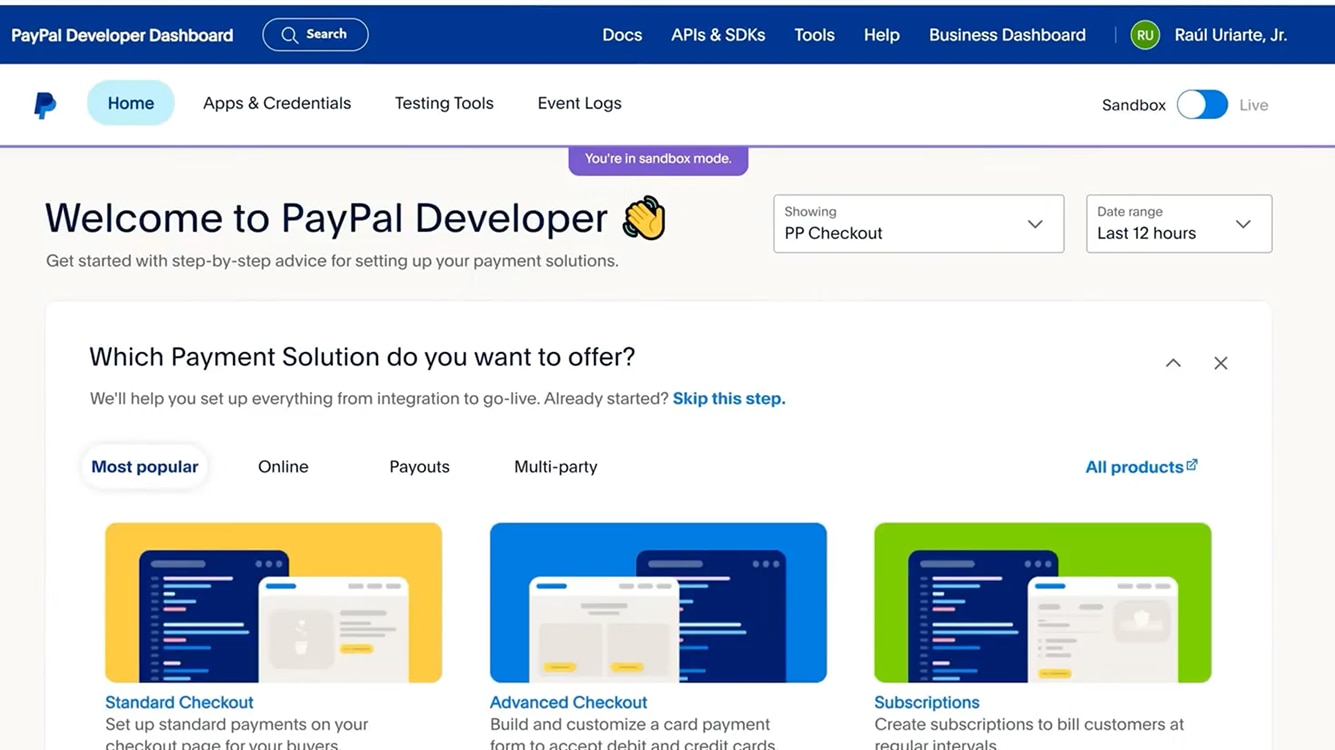Switch to the Multi-party tab

(556, 467)
